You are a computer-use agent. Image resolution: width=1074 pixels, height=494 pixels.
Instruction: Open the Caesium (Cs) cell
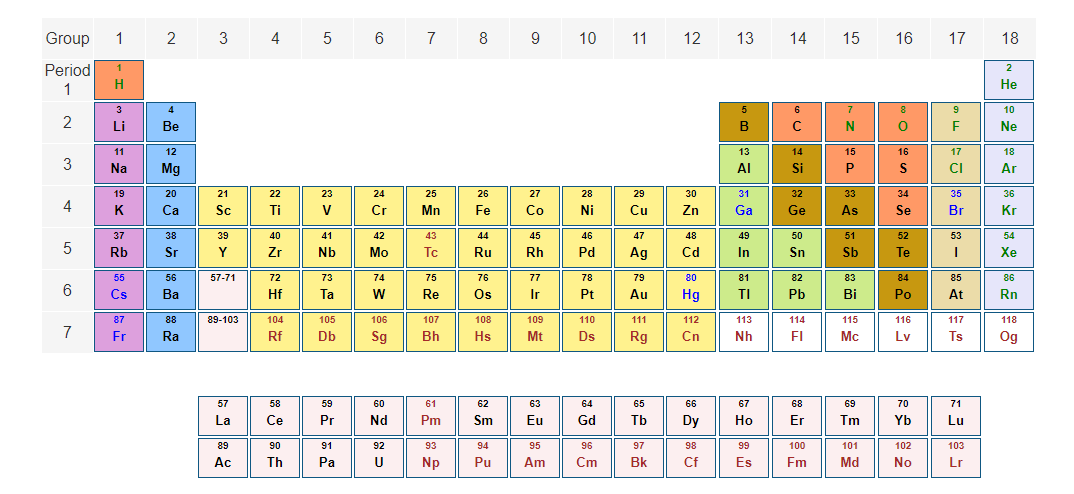(x=119, y=290)
